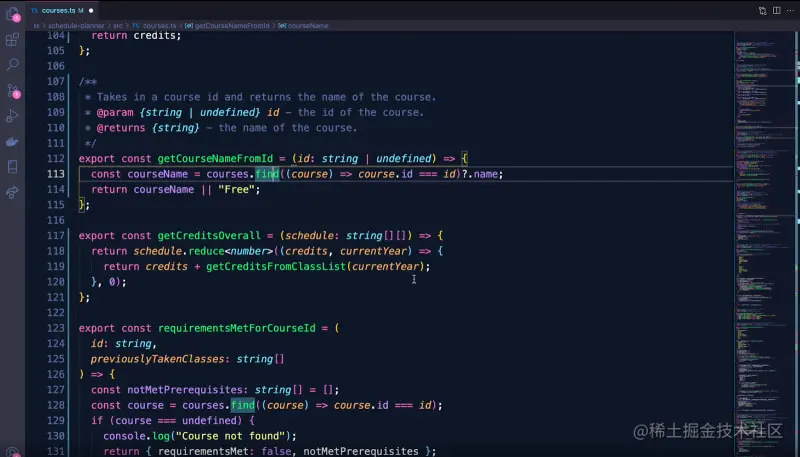Open the book-shaped view icon in activity bar
This screenshot has width=800, height=457.
[x=12, y=167]
